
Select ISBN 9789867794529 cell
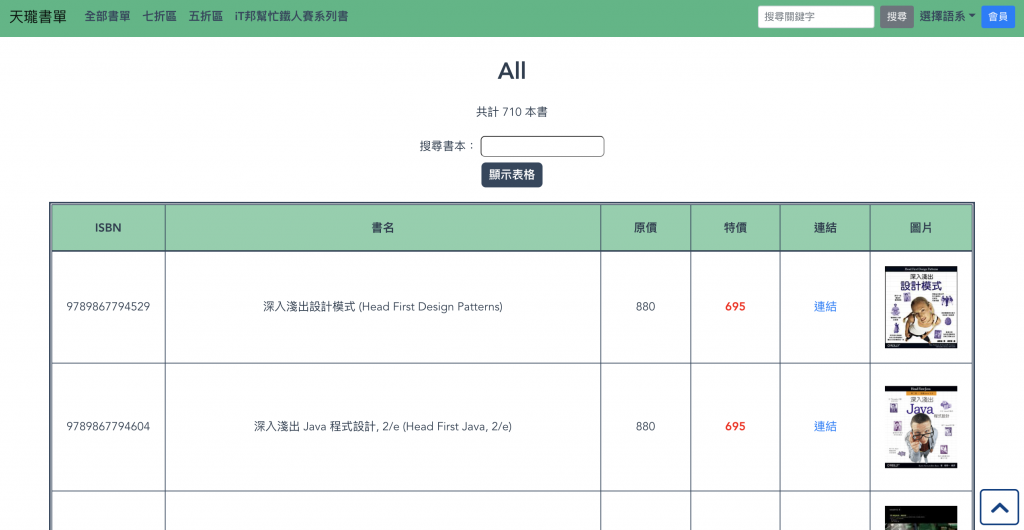tap(108, 307)
